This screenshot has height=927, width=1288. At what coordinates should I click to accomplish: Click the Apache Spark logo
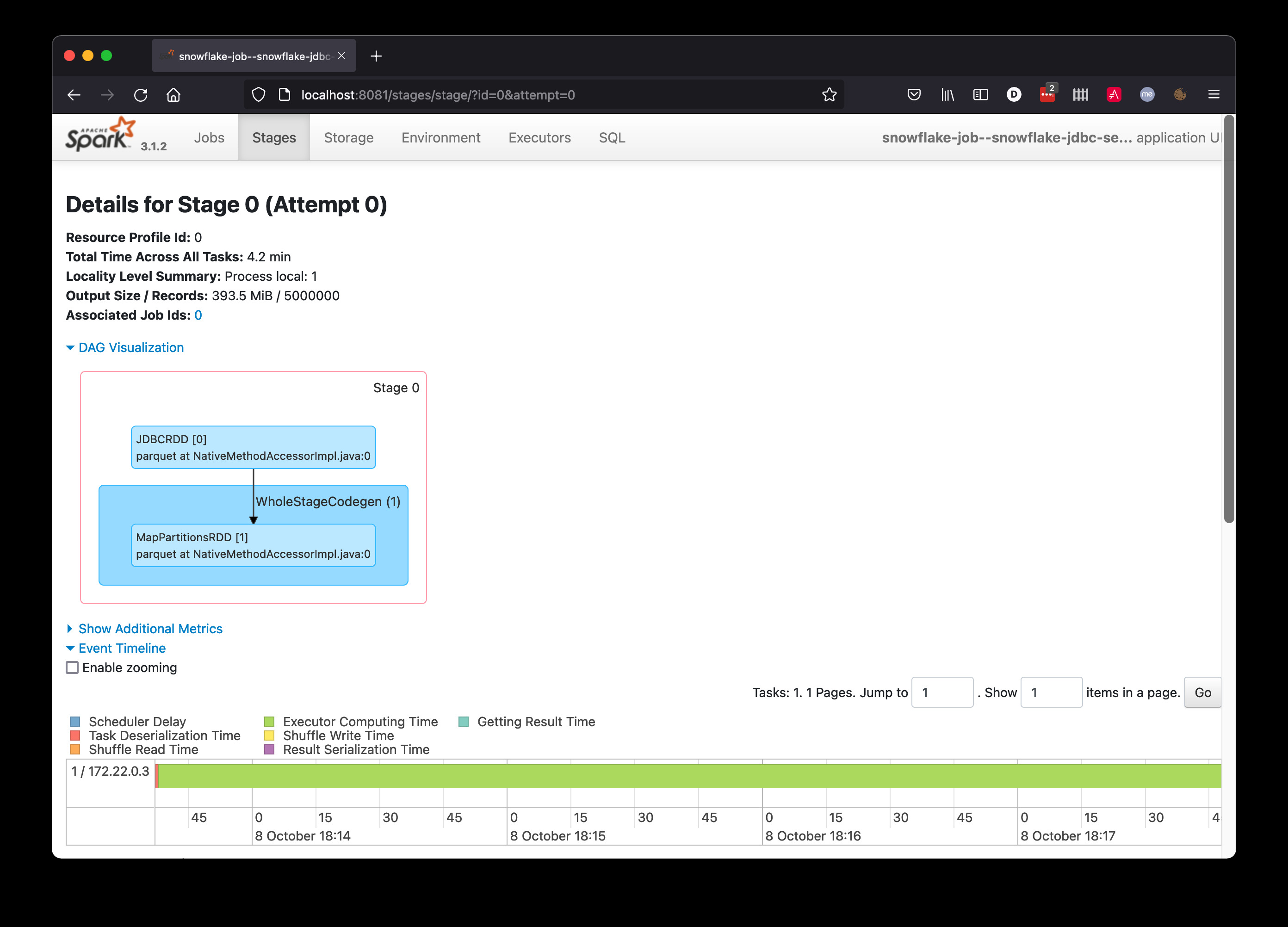click(101, 135)
